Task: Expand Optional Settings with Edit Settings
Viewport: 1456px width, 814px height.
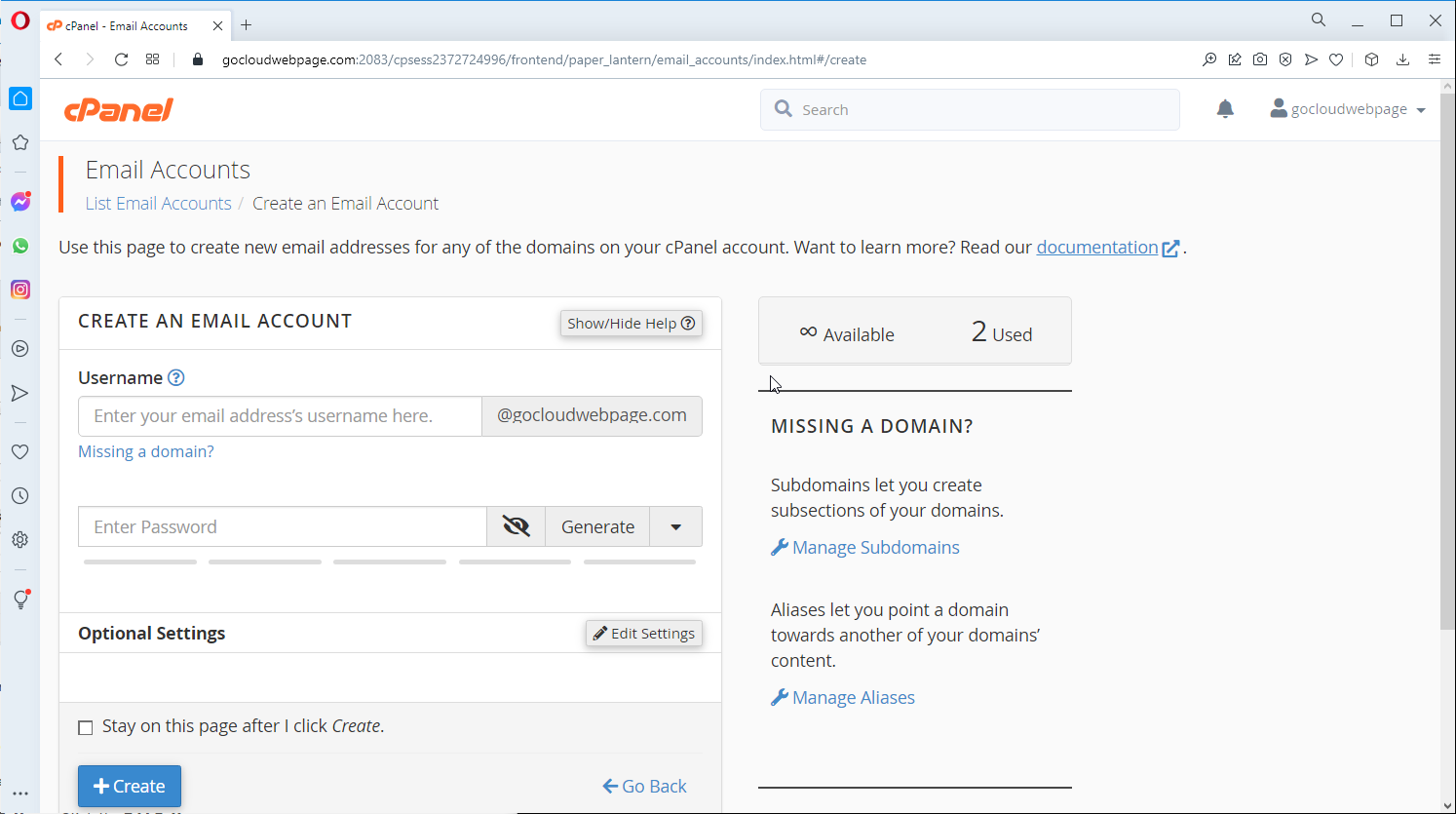Action: pyautogui.click(x=644, y=634)
